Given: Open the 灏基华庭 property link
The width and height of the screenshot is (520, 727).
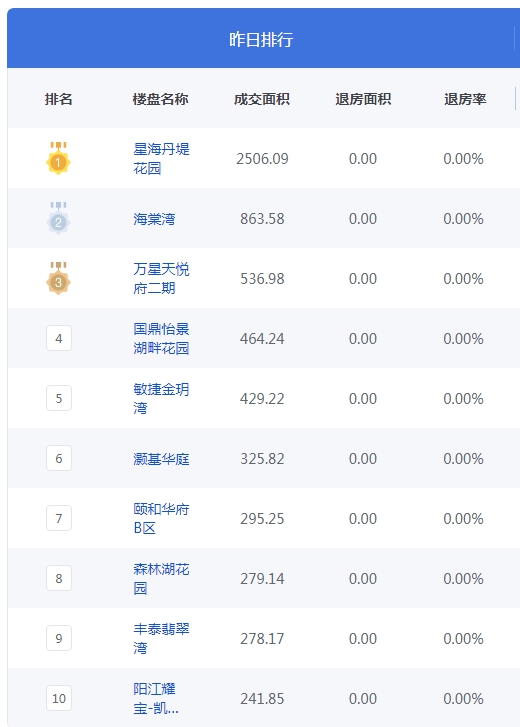Looking at the screenshot, I should click(161, 459).
